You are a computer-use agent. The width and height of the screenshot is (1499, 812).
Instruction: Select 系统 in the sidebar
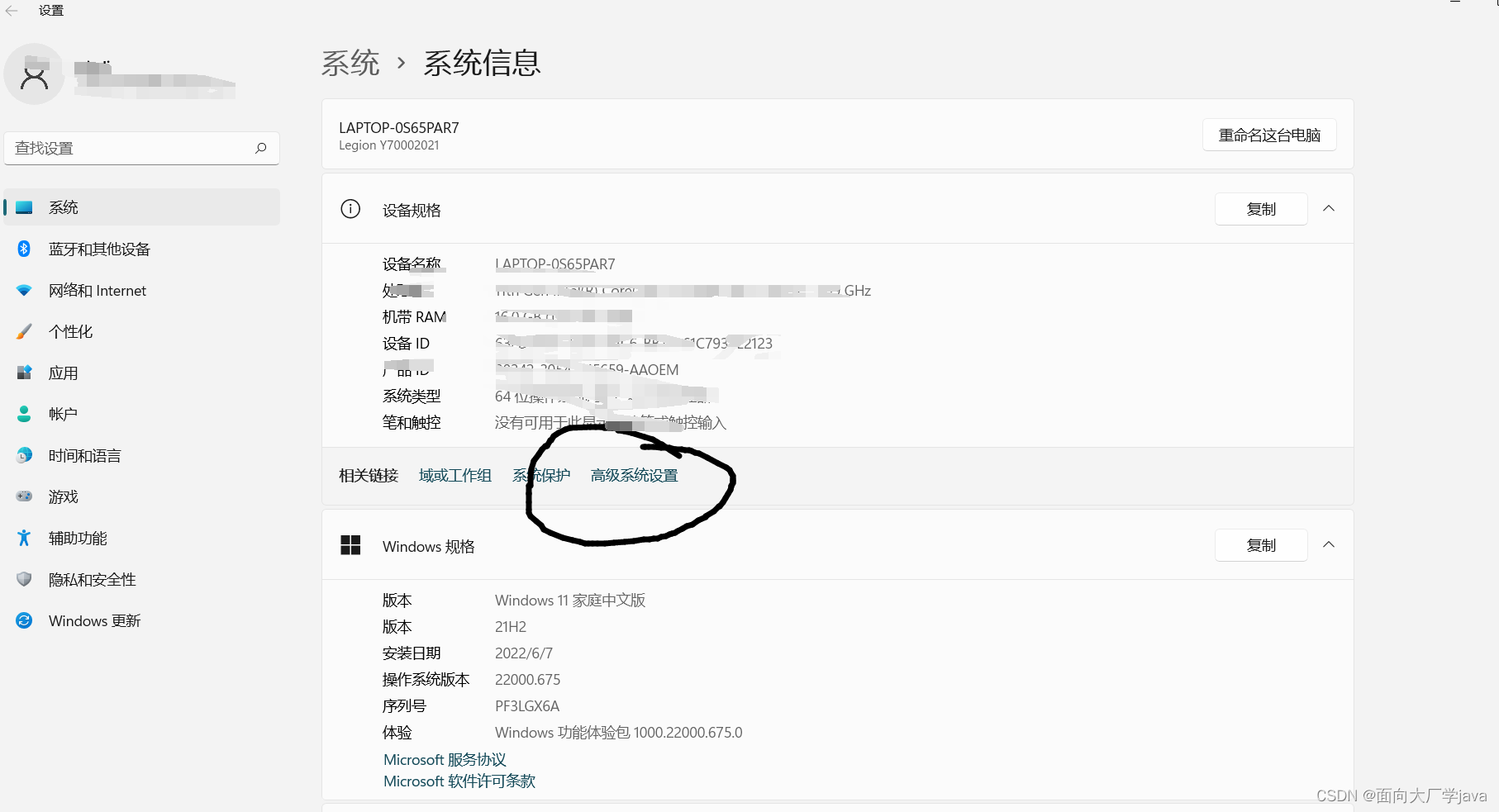pos(142,207)
